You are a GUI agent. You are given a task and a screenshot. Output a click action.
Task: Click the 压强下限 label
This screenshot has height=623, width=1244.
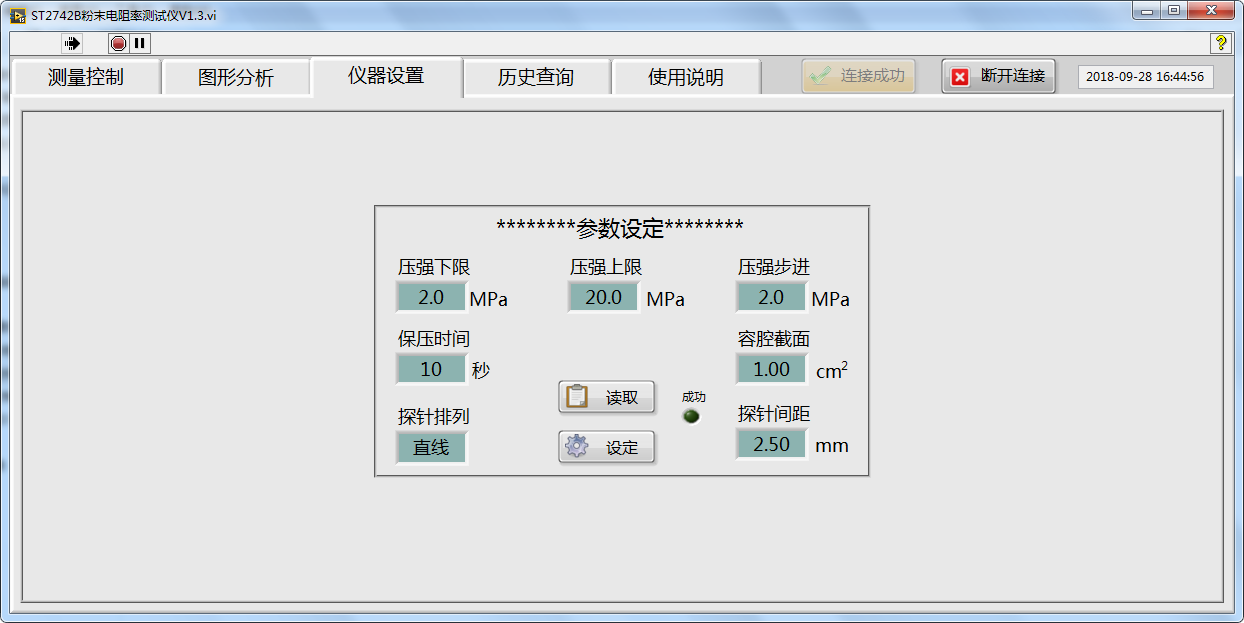(434, 268)
